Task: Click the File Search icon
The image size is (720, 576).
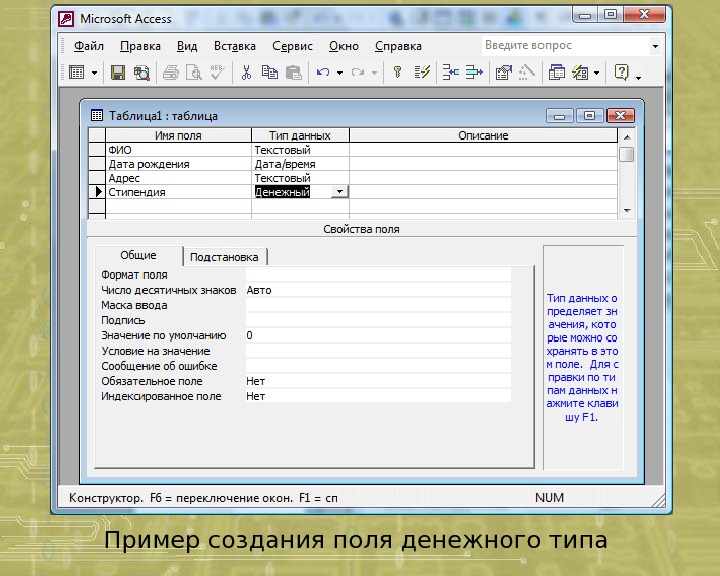Action: click(141, 73)
